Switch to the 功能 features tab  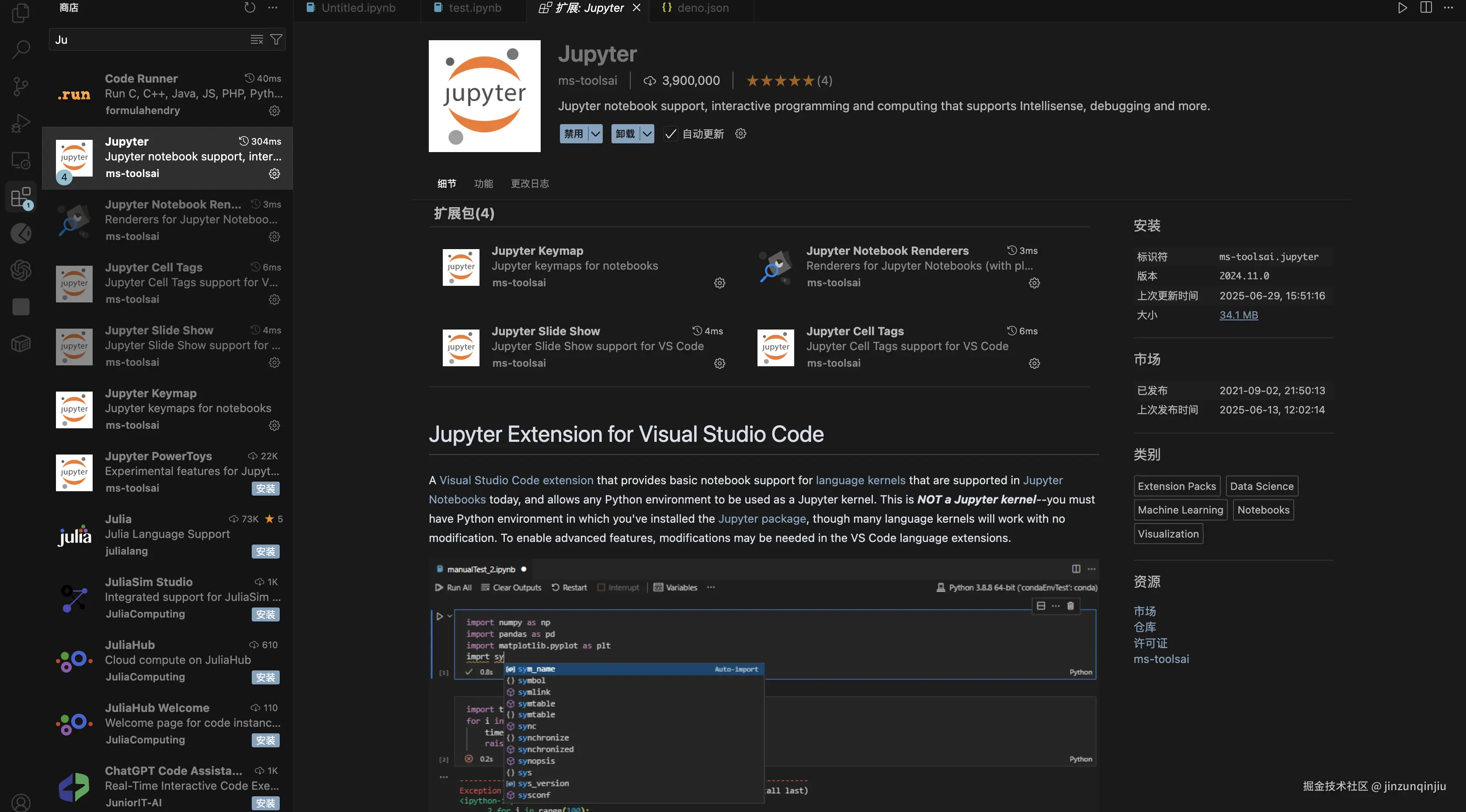tap(483, 183)
